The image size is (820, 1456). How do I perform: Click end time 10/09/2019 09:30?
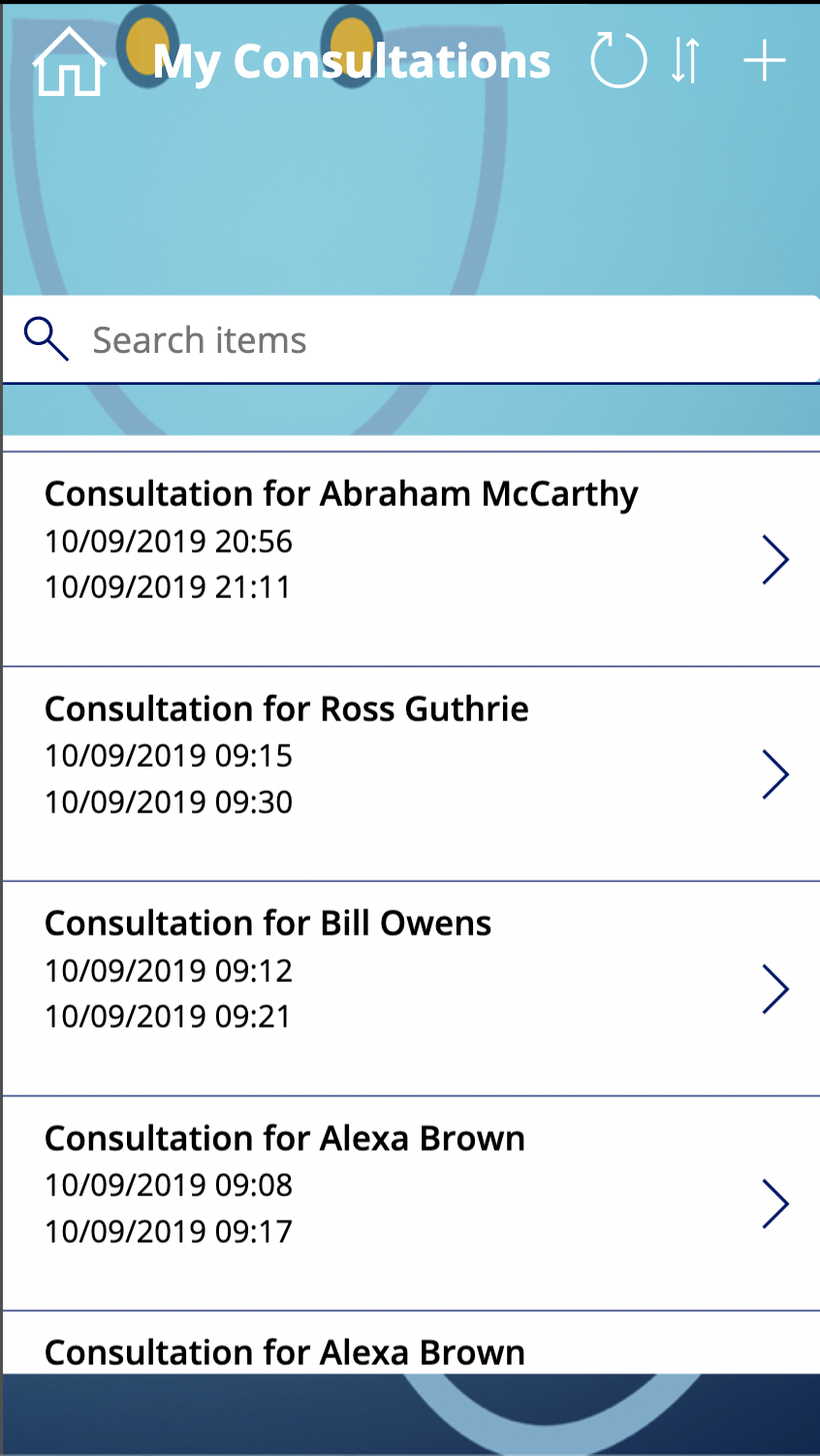click(x=169, y=802)
